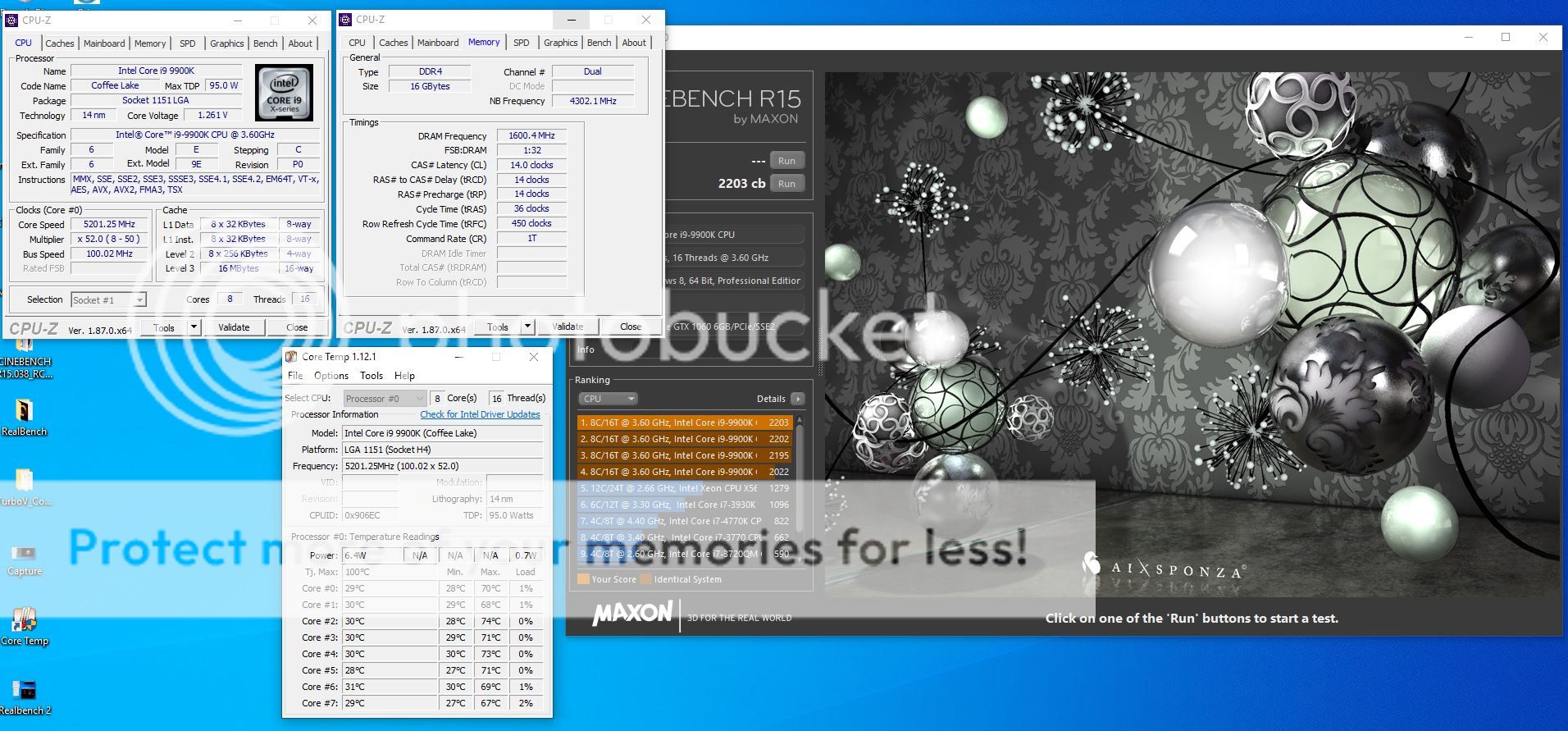The width and height of the screenshot is (1568, 731).
Task: Click Tools button in left CPU-Z window
Action: tap(164, 327)
